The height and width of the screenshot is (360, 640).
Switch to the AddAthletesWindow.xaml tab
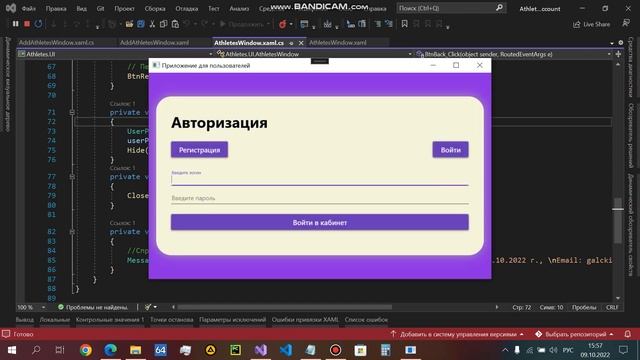pos(154,42)
